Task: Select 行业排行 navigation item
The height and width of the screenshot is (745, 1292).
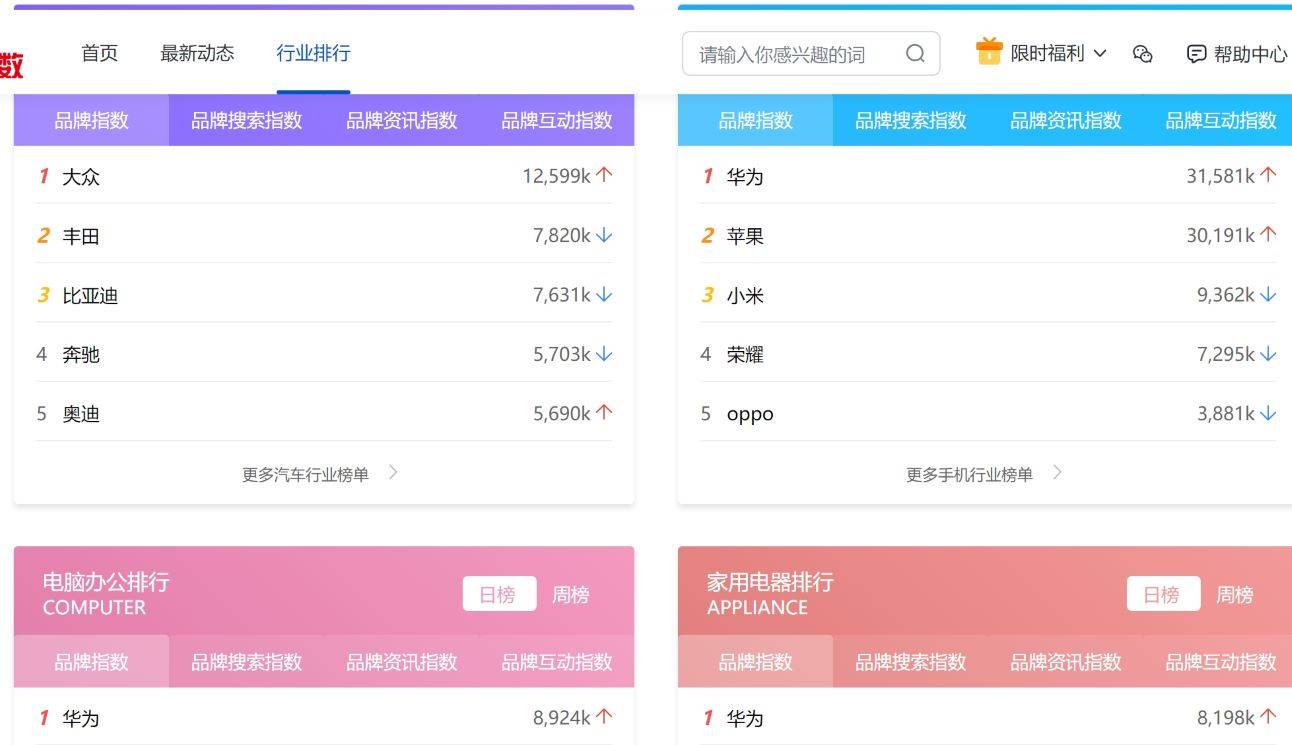Action: [x=313, y=53]
